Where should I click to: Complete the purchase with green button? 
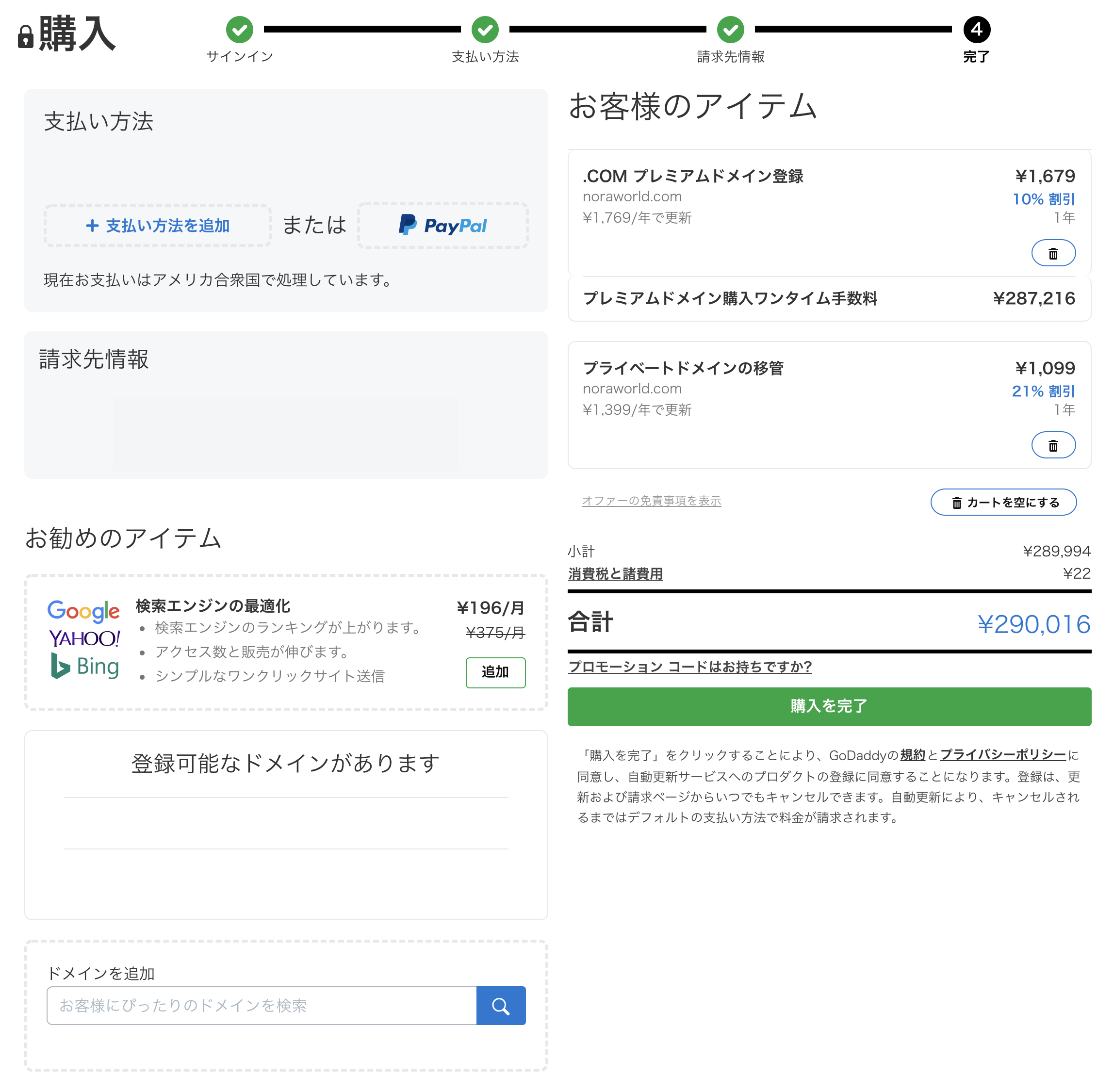pyautogui.click(x=829, y=706)
